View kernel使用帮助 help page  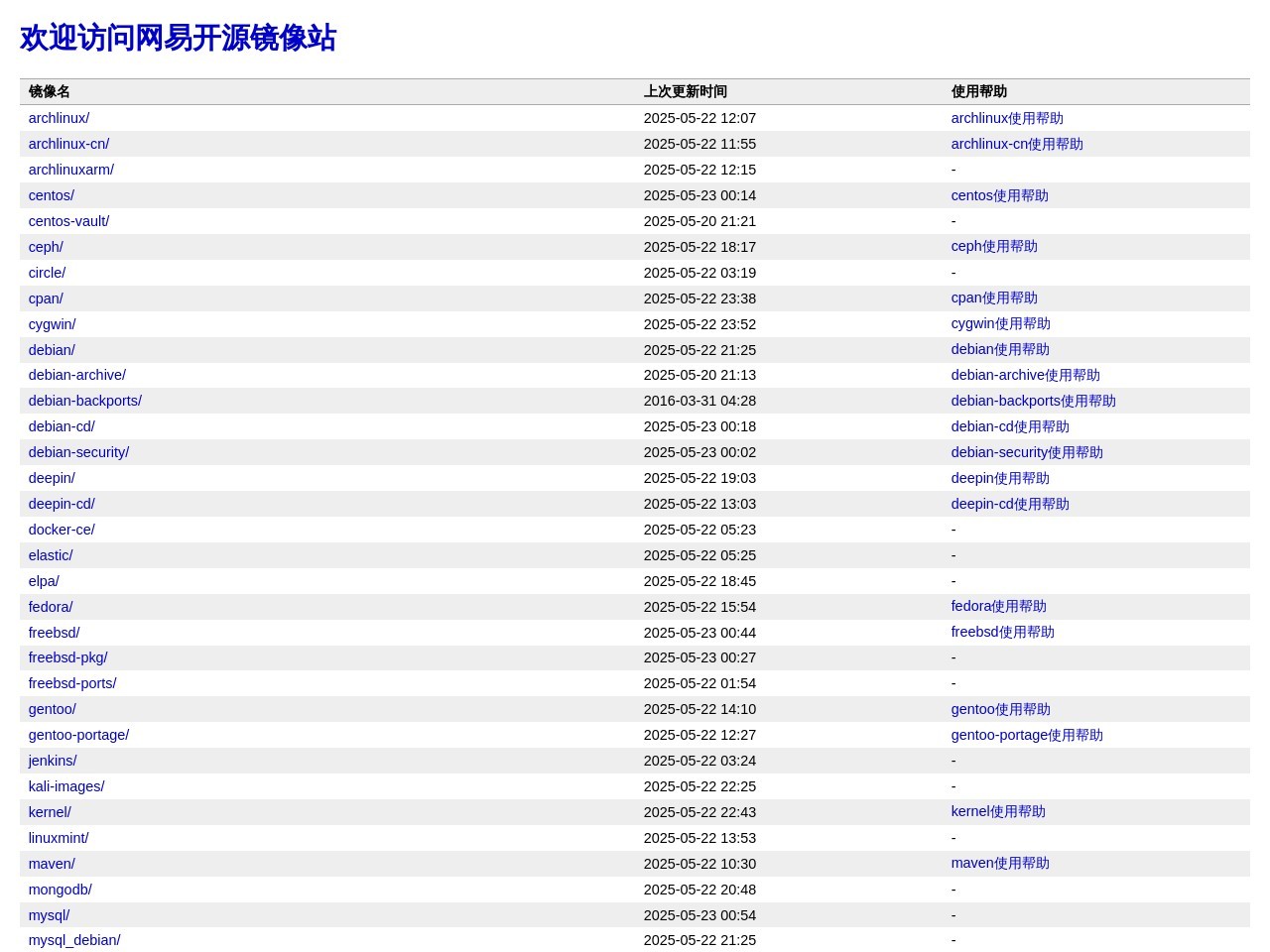click(998, 811)
